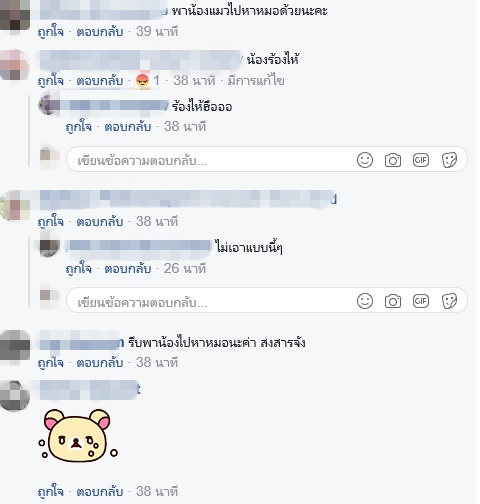Like the ร้องไห้ฮืออออ reply
Screen dimensions: 480x504
pyautogui.click(x=79, y=127)
